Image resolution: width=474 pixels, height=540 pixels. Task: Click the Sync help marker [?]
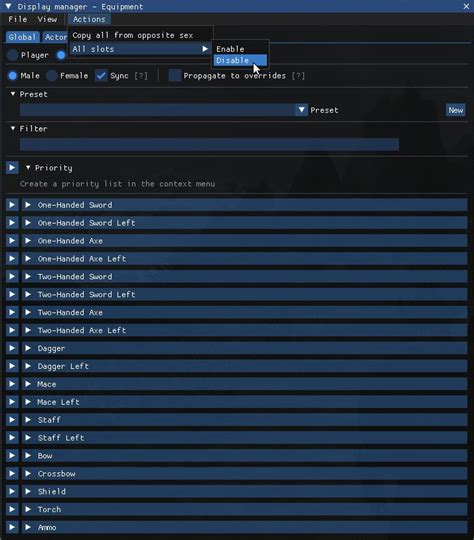[x=141, y=76]
